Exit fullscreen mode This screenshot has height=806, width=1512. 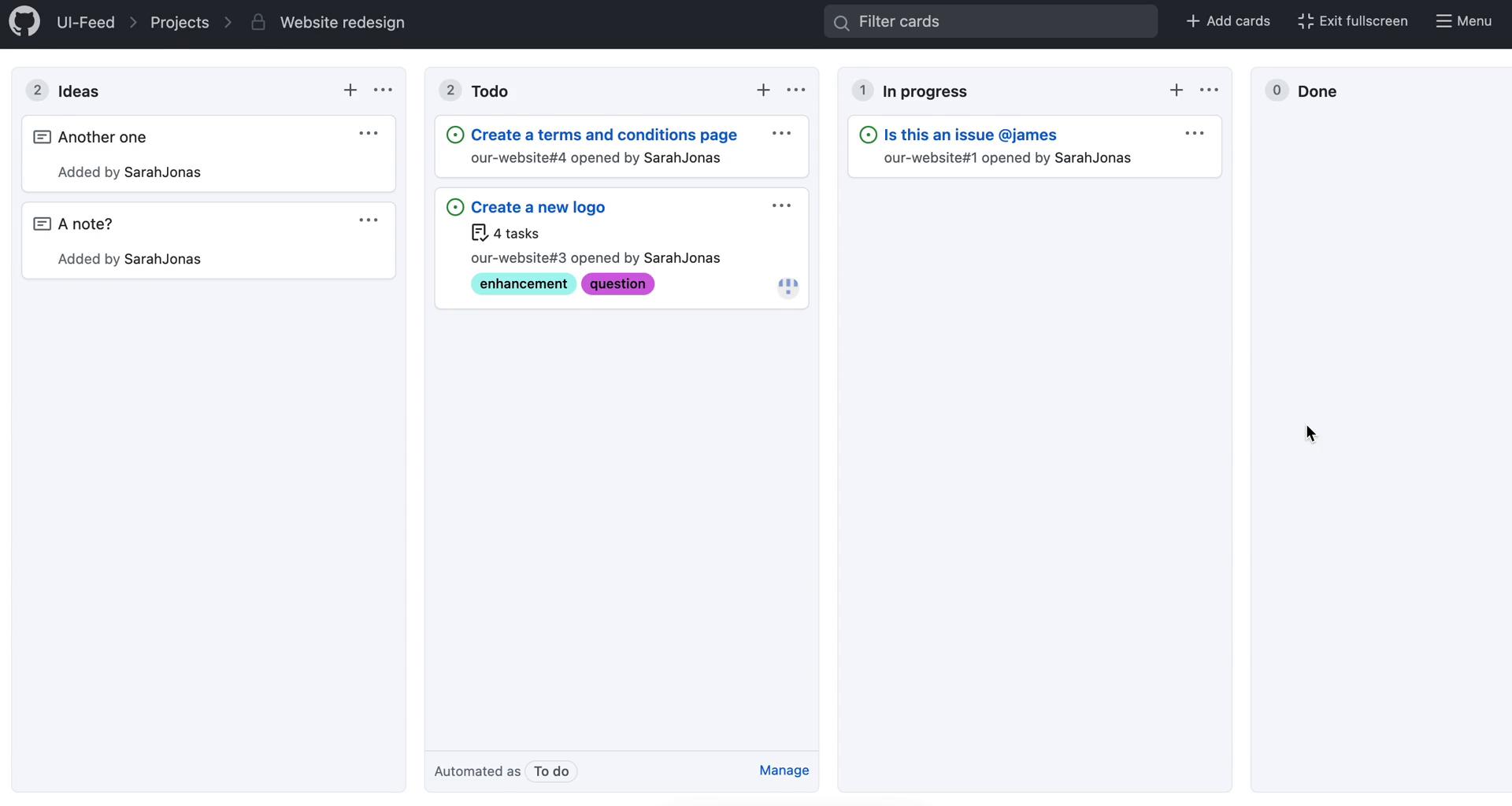(x=1353, y=21)
